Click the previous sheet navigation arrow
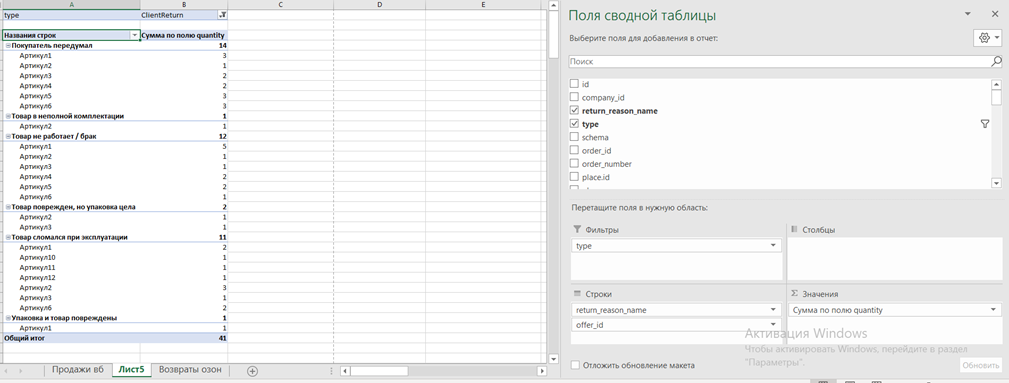This screenshot has width=1009, height=383. (7, 371)
